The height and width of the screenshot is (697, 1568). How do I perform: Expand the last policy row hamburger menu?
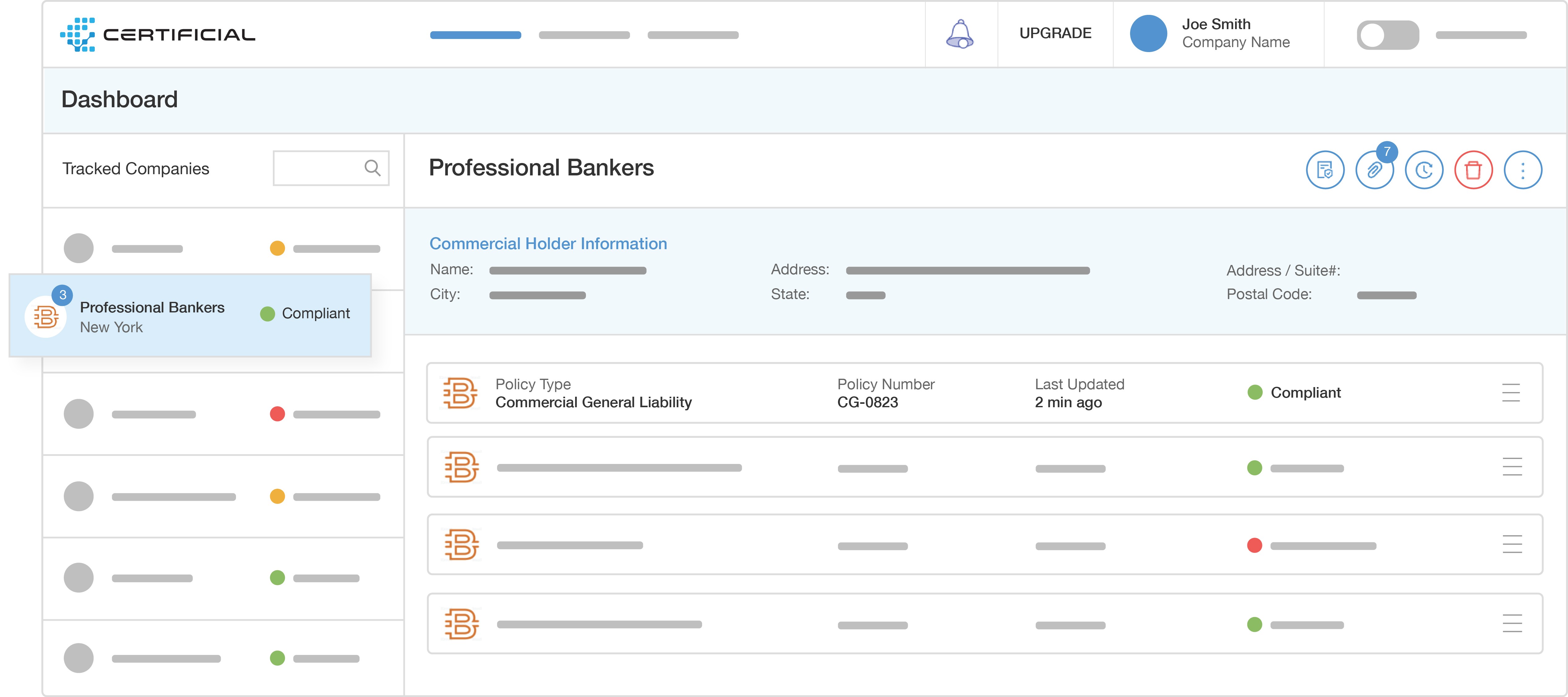click(1512, 623)
